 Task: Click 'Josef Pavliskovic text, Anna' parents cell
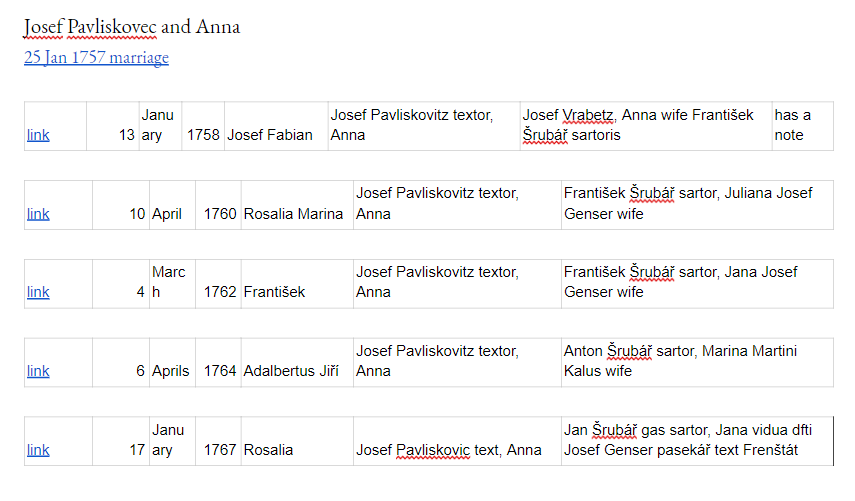457,441
